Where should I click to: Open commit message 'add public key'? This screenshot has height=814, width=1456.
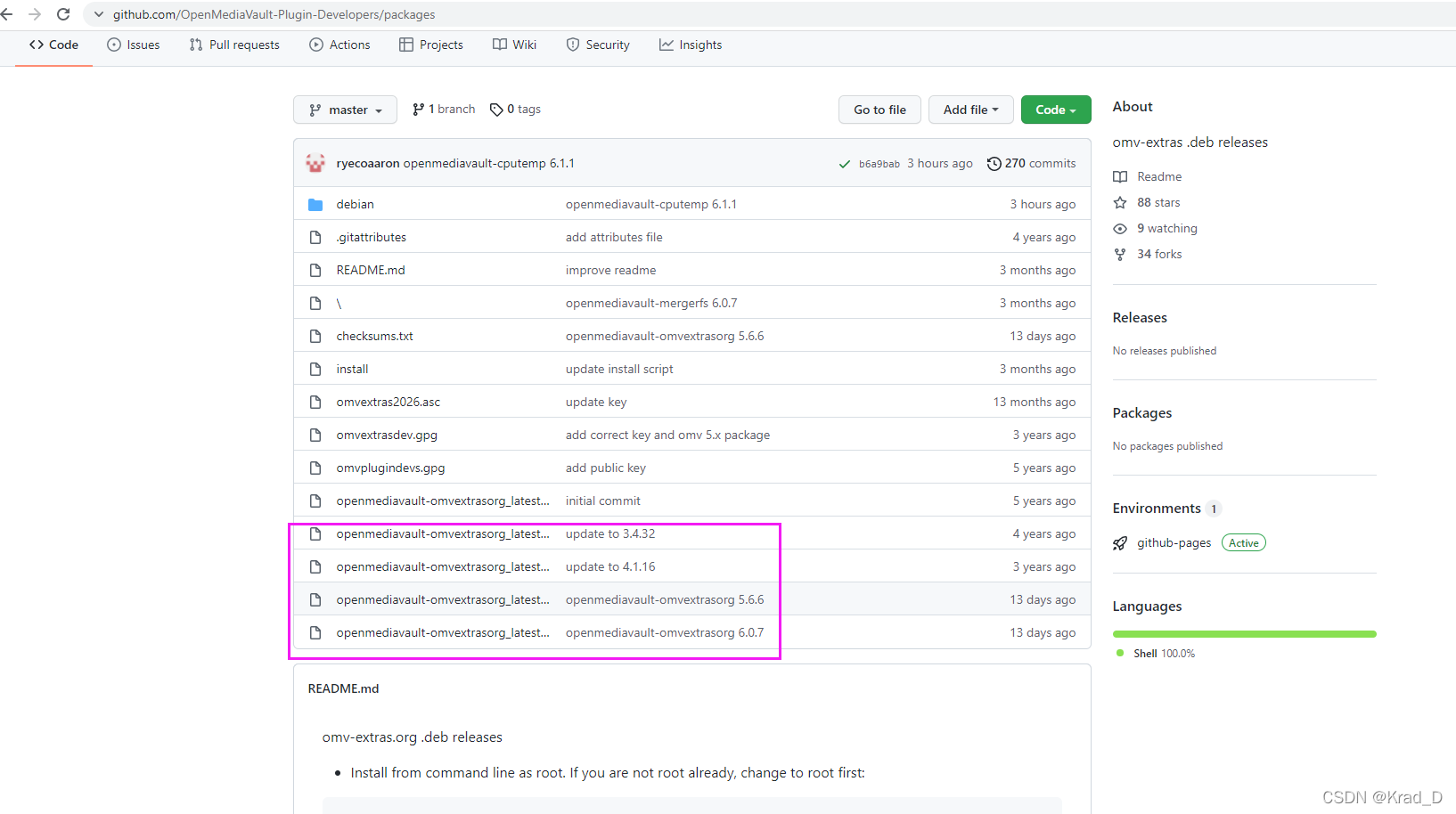(606, 468)
